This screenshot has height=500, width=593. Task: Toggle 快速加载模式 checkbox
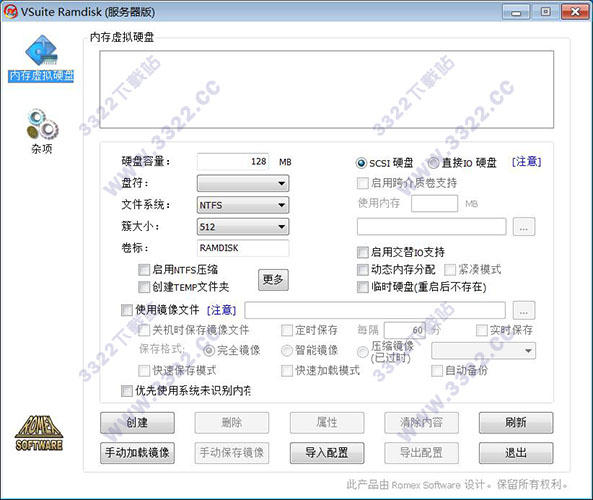[287, 371]
